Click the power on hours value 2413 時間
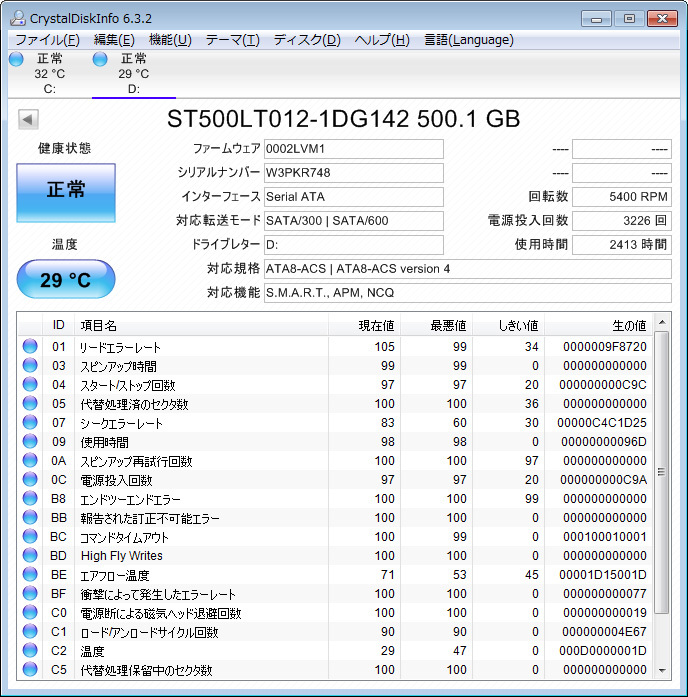The height and width of the screenshot is (697, 688). (x=622, y=245)
